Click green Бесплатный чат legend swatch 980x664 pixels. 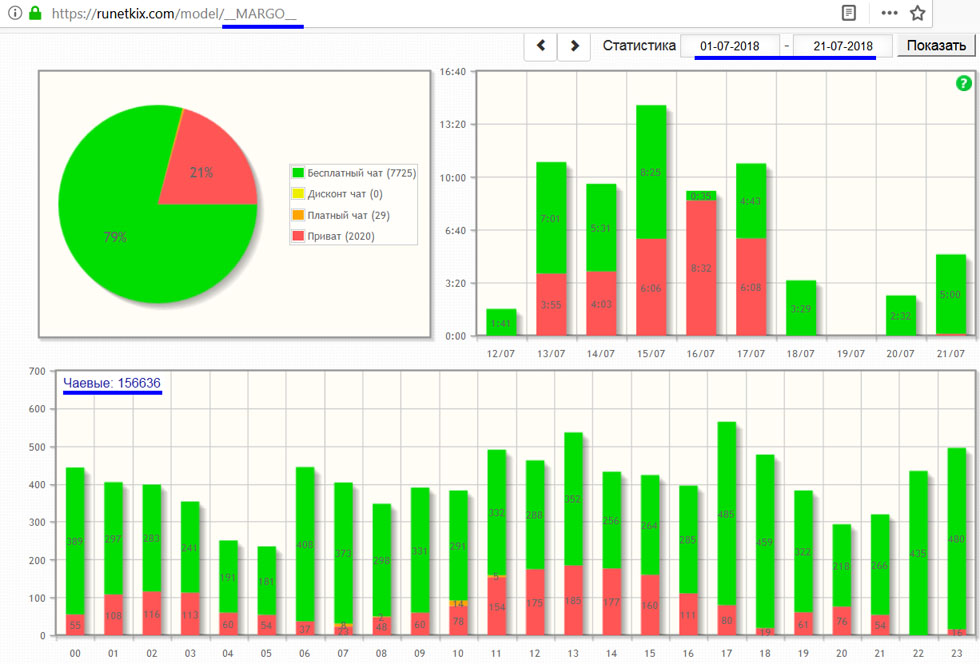(297, 174)
